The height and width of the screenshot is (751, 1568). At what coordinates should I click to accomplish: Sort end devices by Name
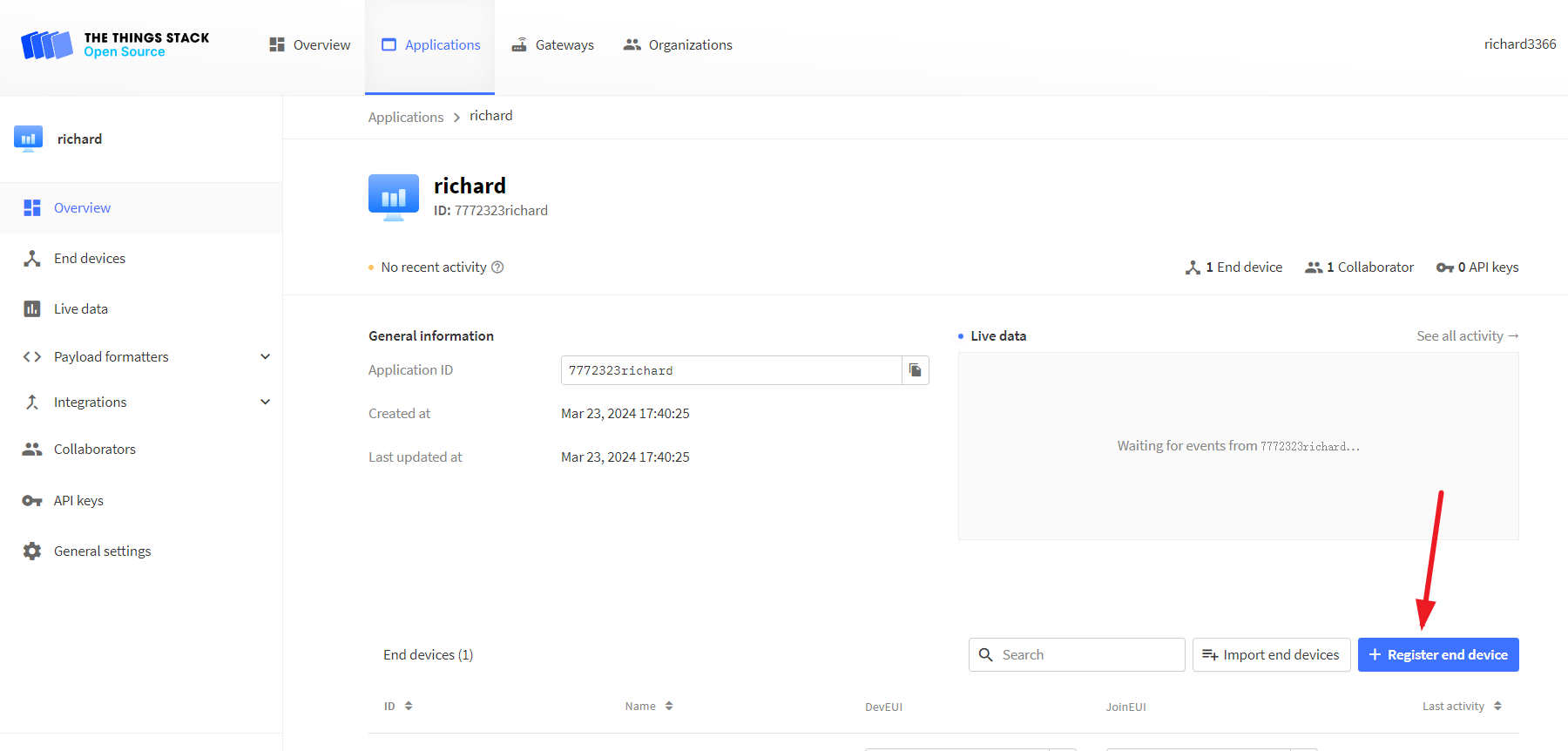pyautogui.click(x=648, y=707)
